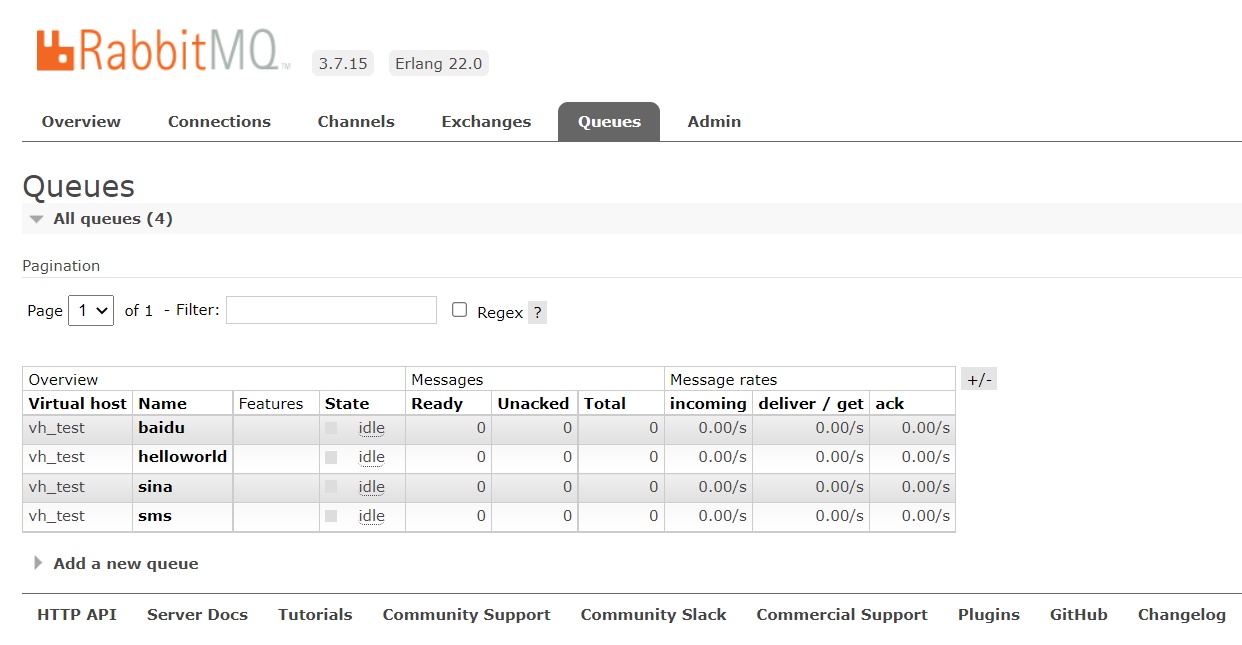Go to the Connections tab
Viewport: 1242px width, 645px height.
(219, 122)
